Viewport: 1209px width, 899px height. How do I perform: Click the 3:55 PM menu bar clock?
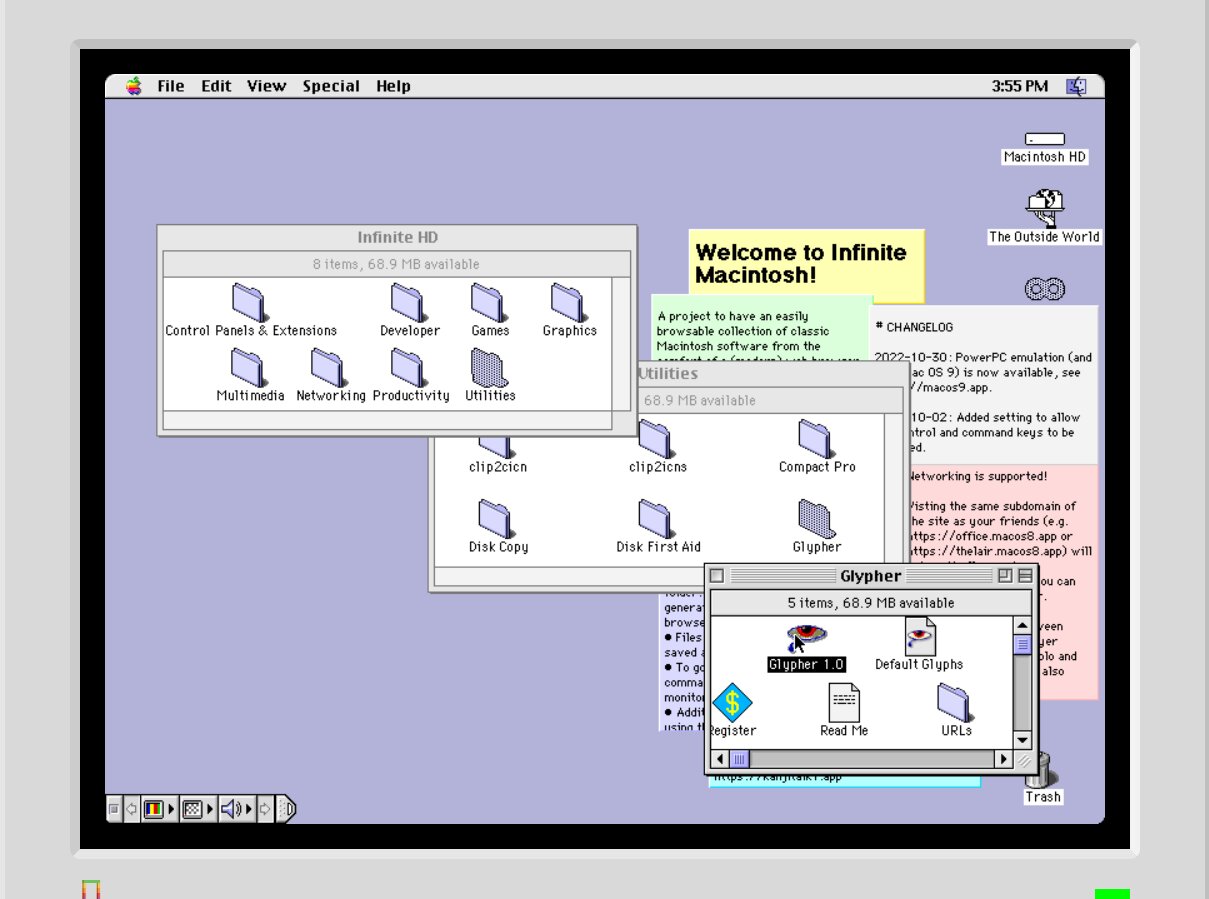coord(1020,86)
